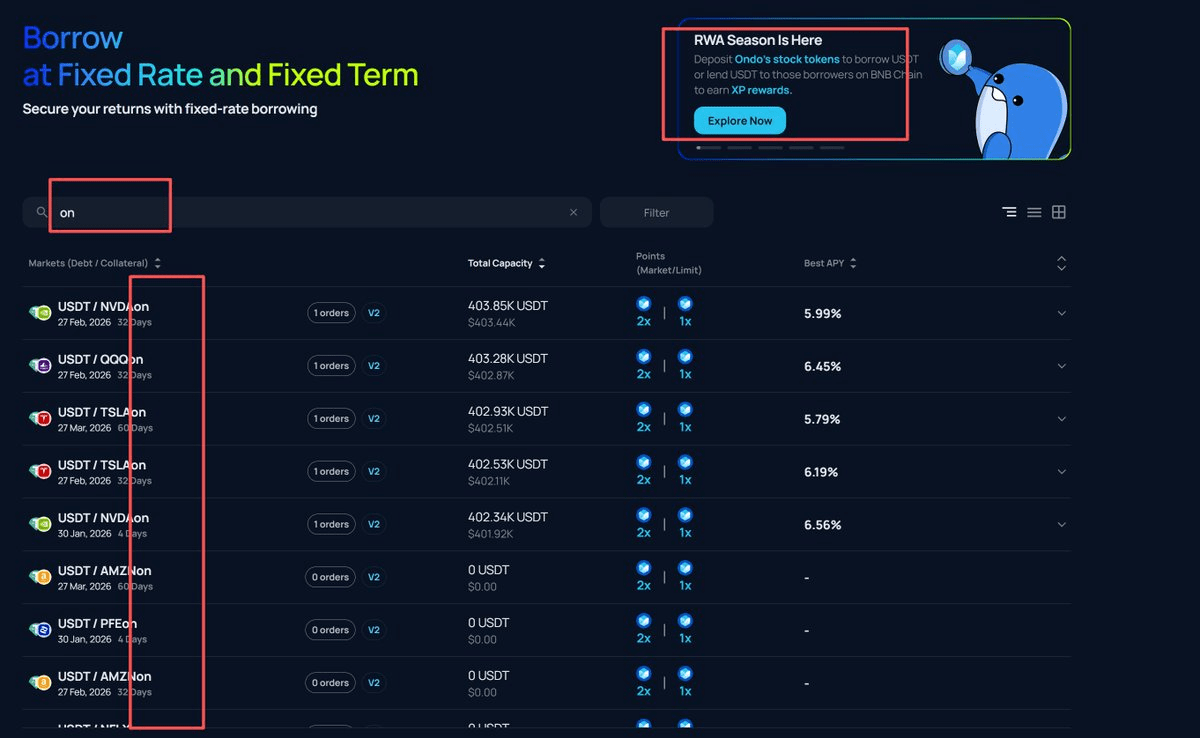This screenshot has width=1200, height=738.
Task: Click the Explore Now button
Action: [x=740, y=121]
